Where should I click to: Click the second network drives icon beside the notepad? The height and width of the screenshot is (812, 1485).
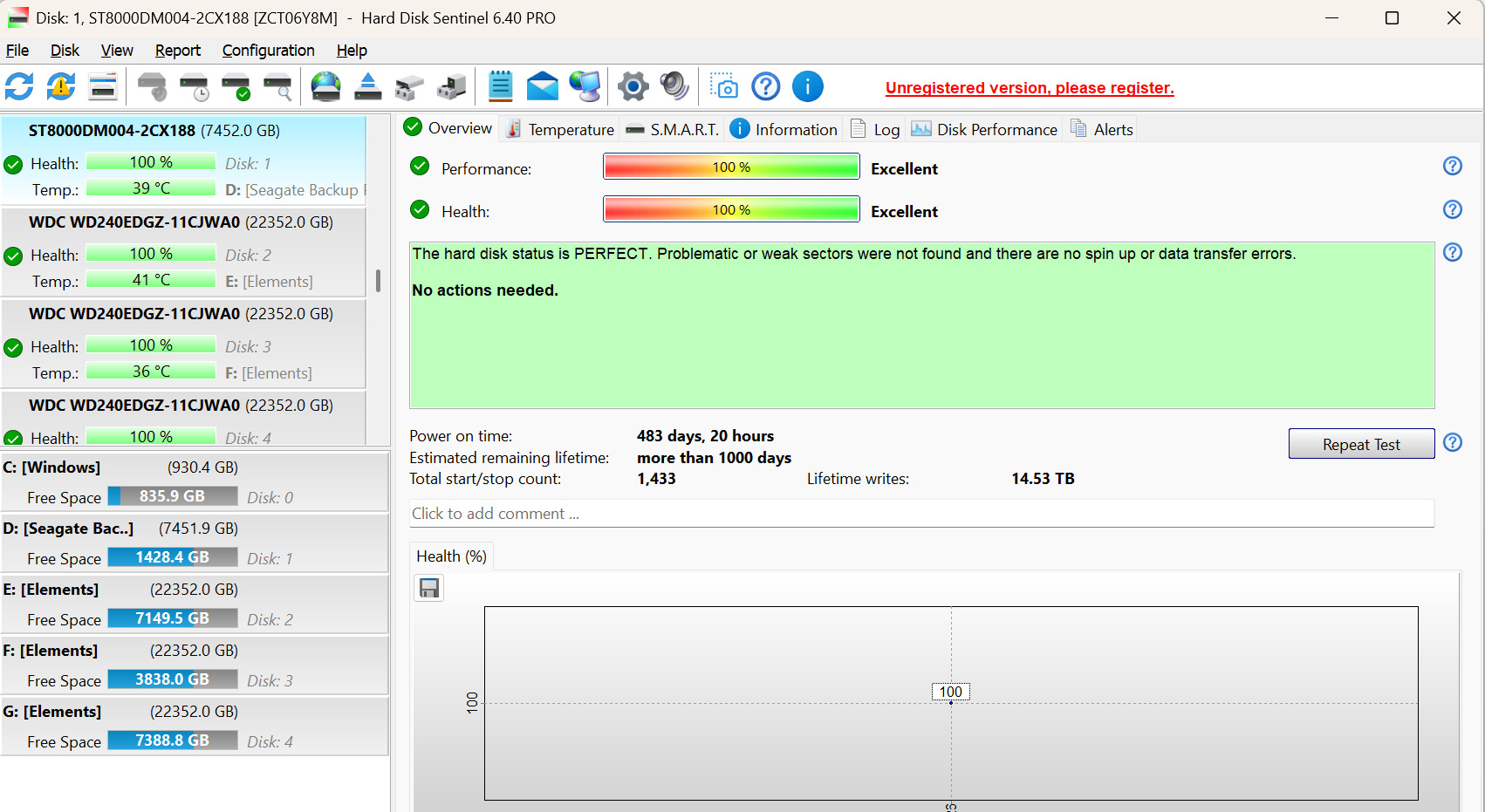click(x=451, y=86)
